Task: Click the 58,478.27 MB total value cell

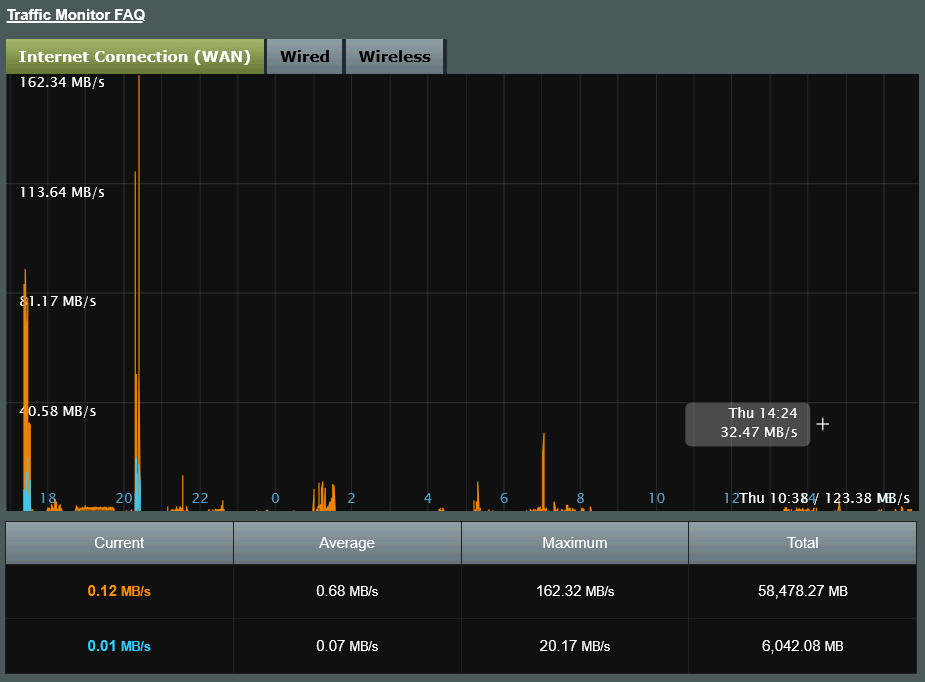Action: 802,591
